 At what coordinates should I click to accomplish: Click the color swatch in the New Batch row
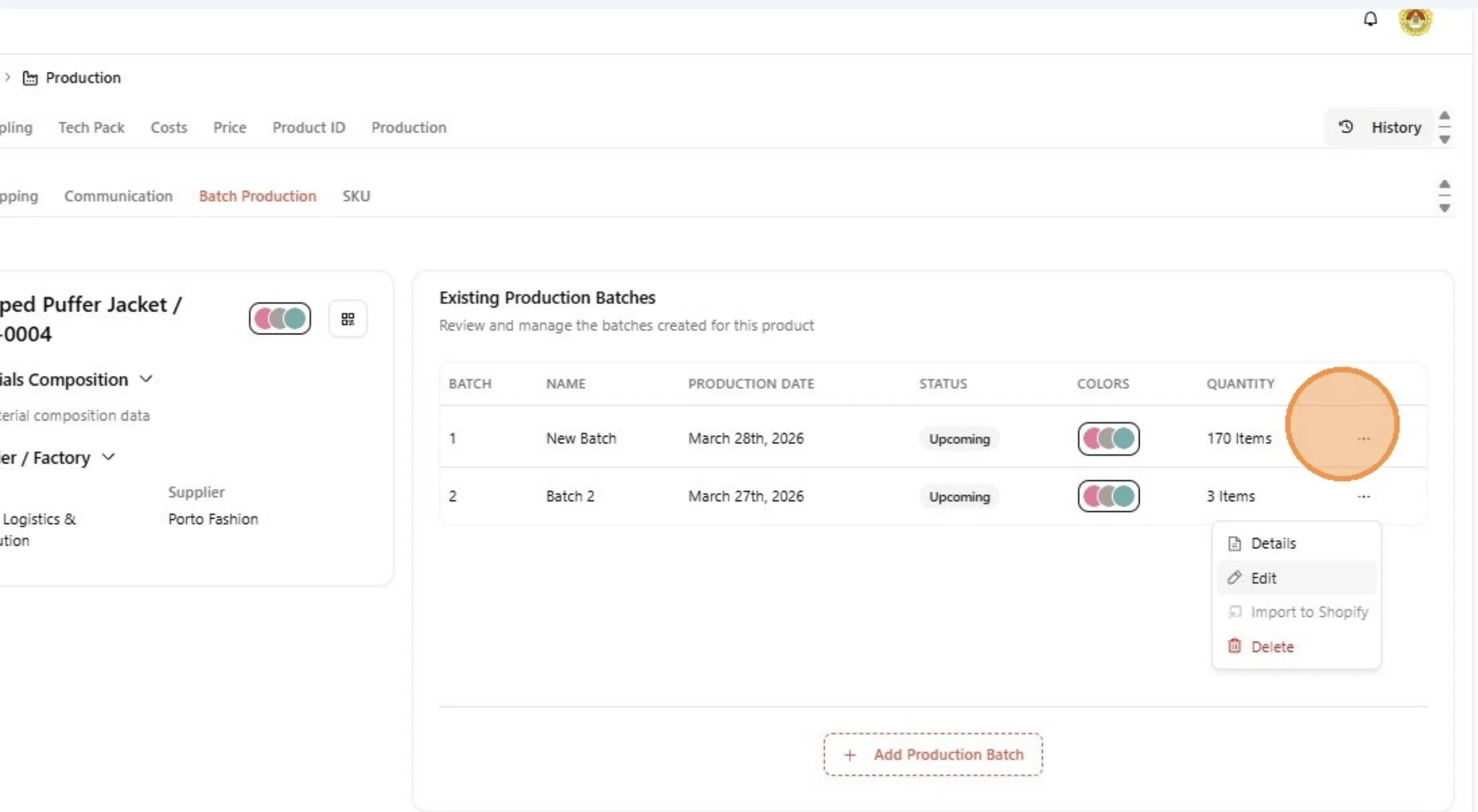coord(1108,438)
